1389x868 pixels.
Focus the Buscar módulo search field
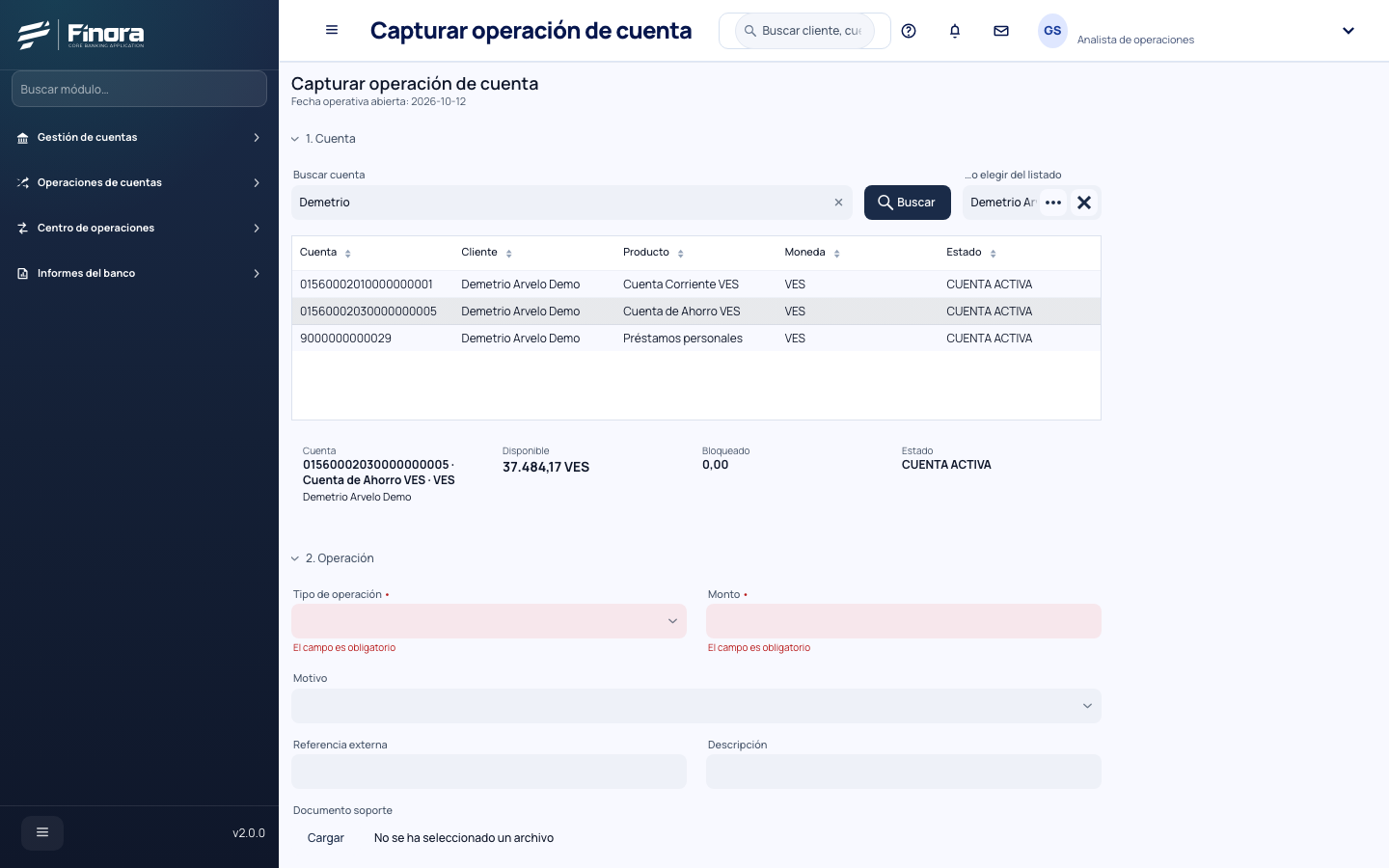point(139,89)
